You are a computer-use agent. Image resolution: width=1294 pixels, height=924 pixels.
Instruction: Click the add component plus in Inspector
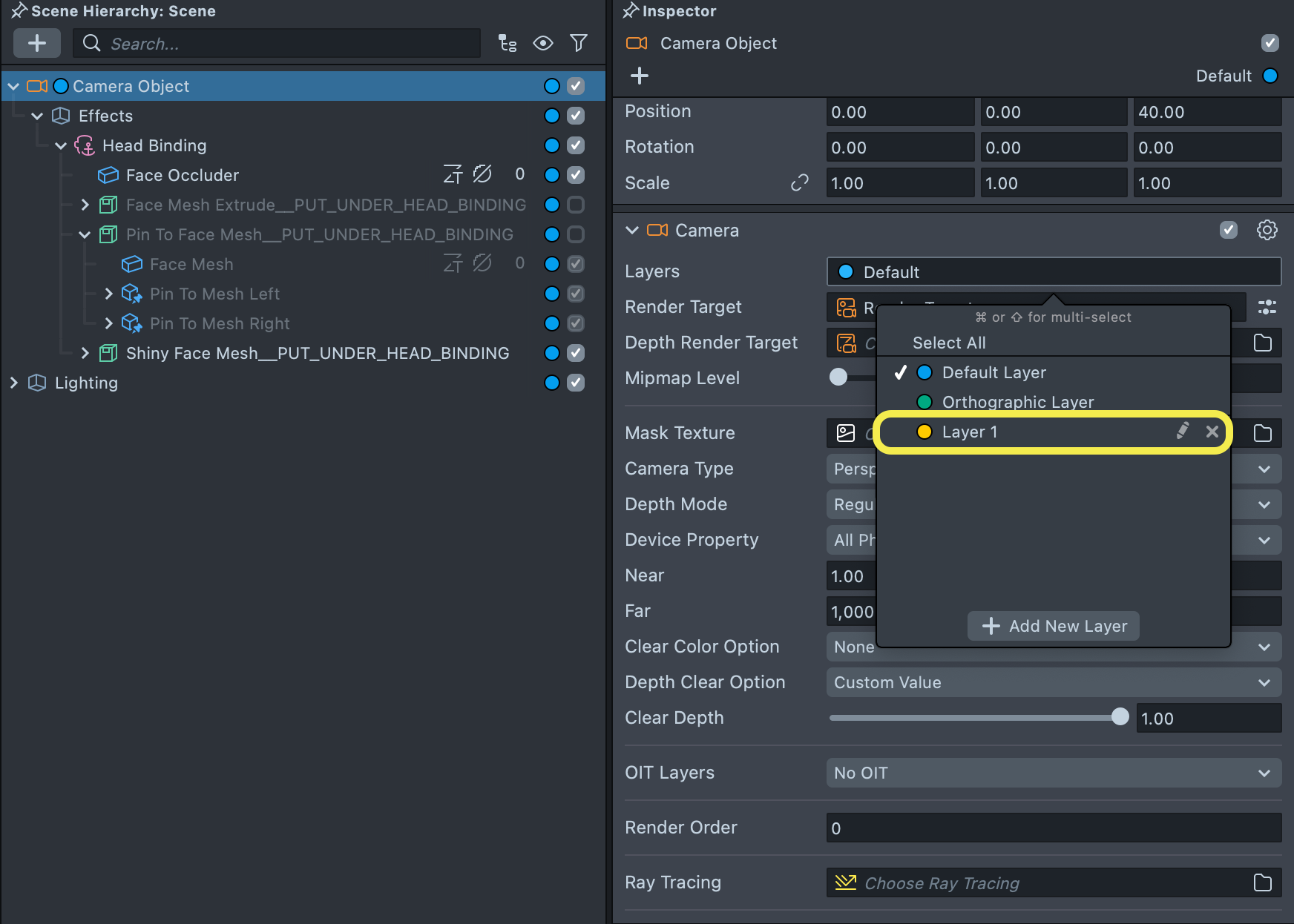[x=640, y=76]
